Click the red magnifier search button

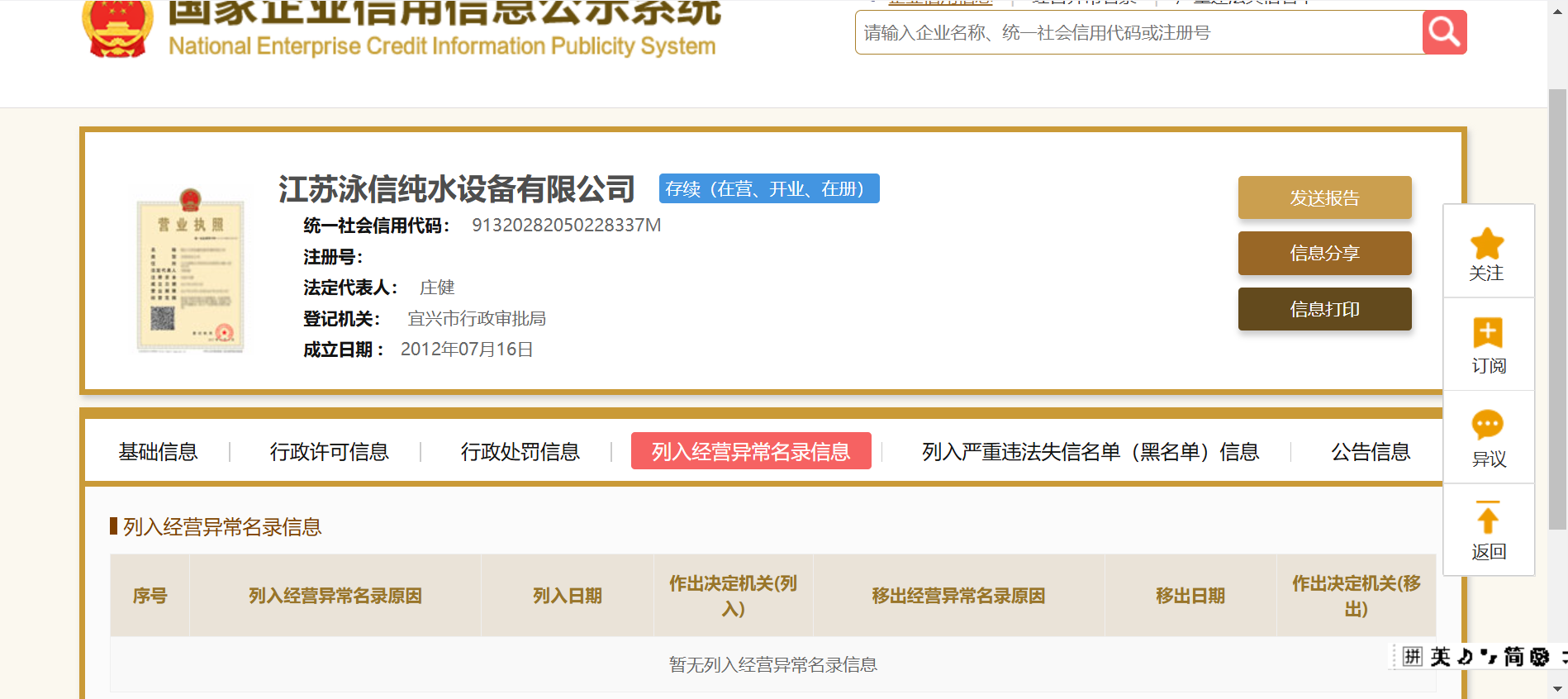click(x=1444, y=32)
